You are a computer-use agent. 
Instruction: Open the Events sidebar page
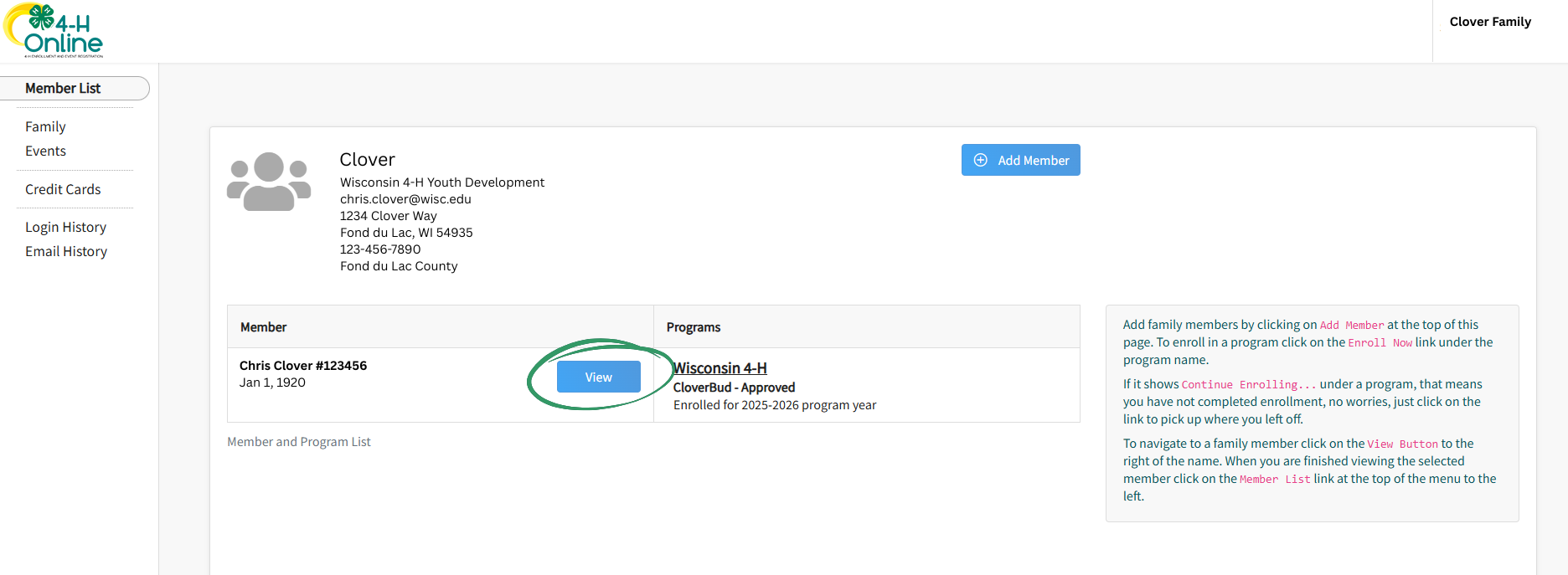[x=45, y=151]
